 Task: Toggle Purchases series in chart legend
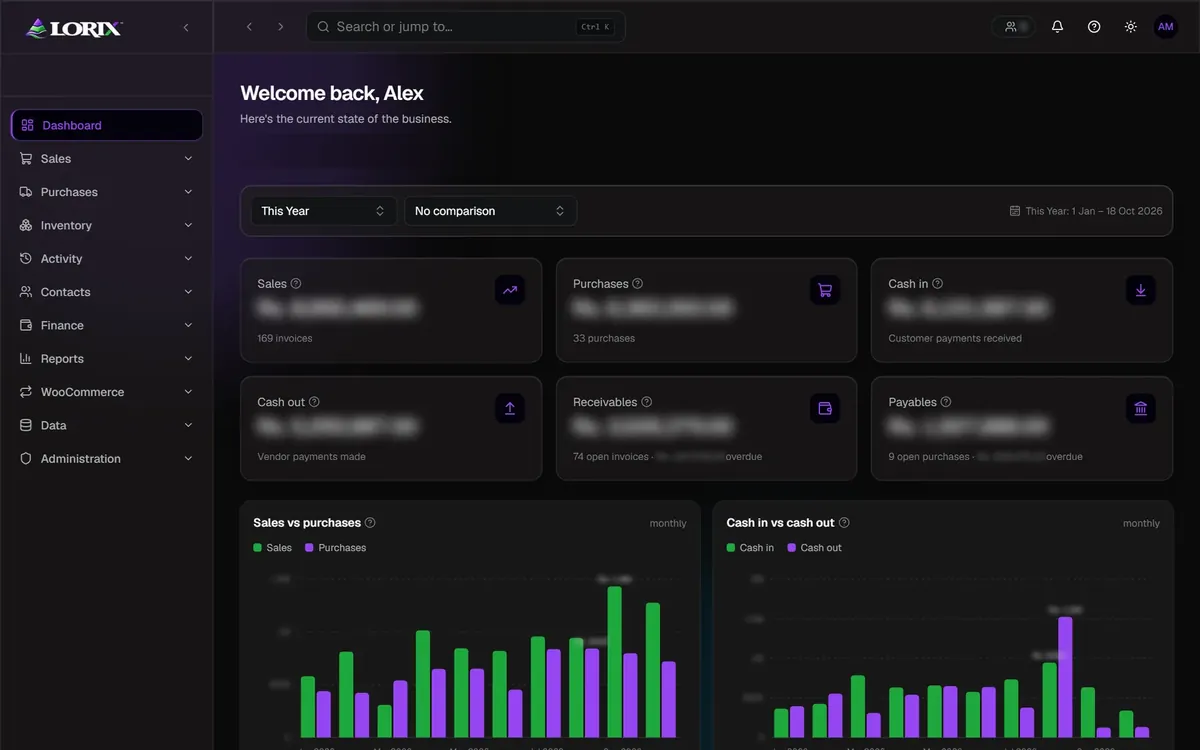click(336, 548)
